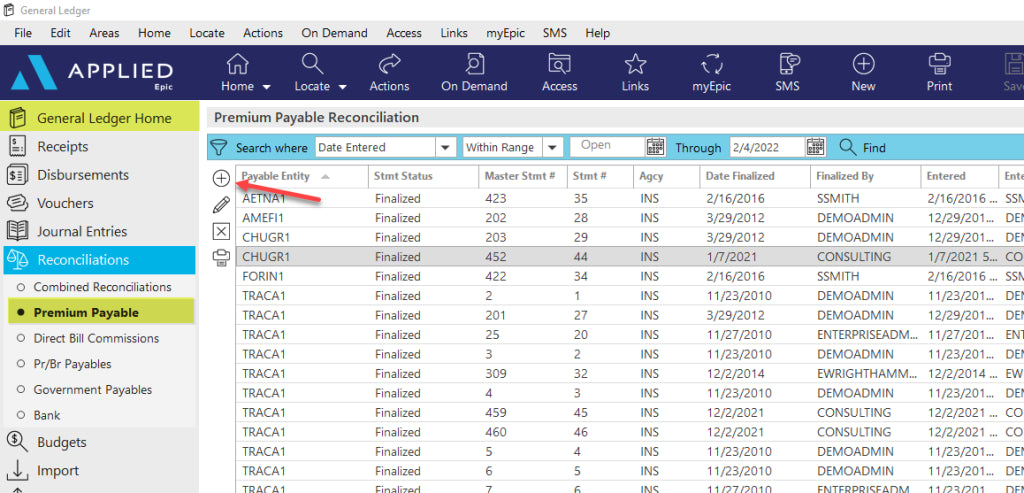1024x493 pixels.
Task: Click the printer icon beside the list
Action: [x=221, y=258]
